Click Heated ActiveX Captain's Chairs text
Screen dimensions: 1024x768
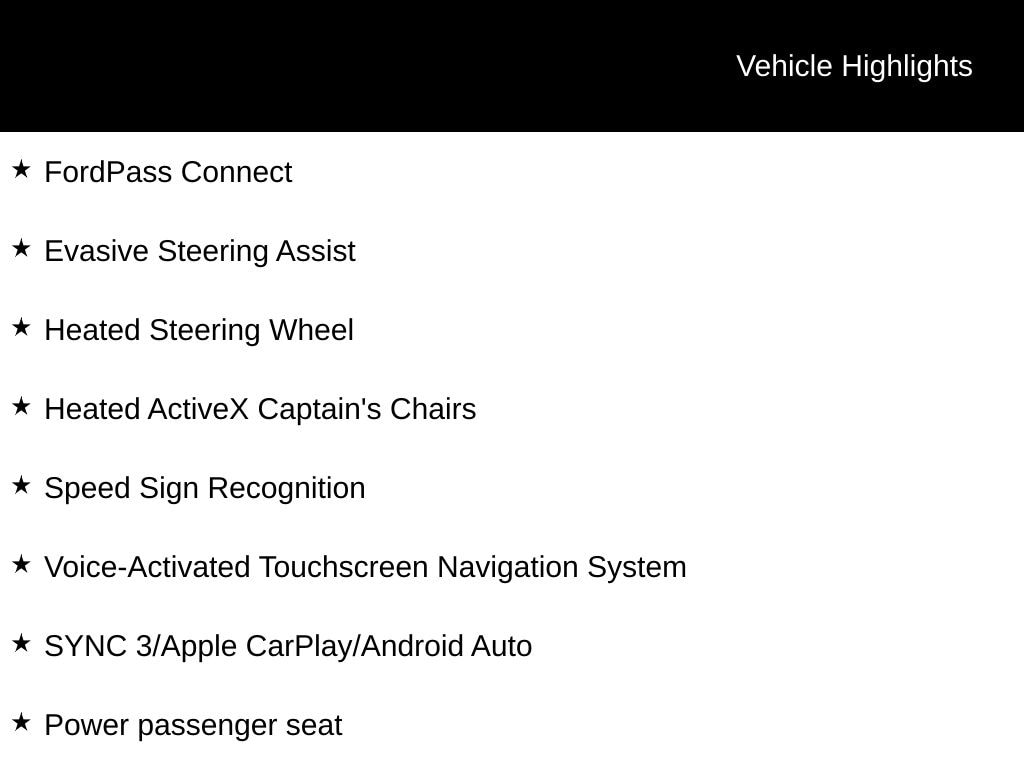[x=260, y=409]
